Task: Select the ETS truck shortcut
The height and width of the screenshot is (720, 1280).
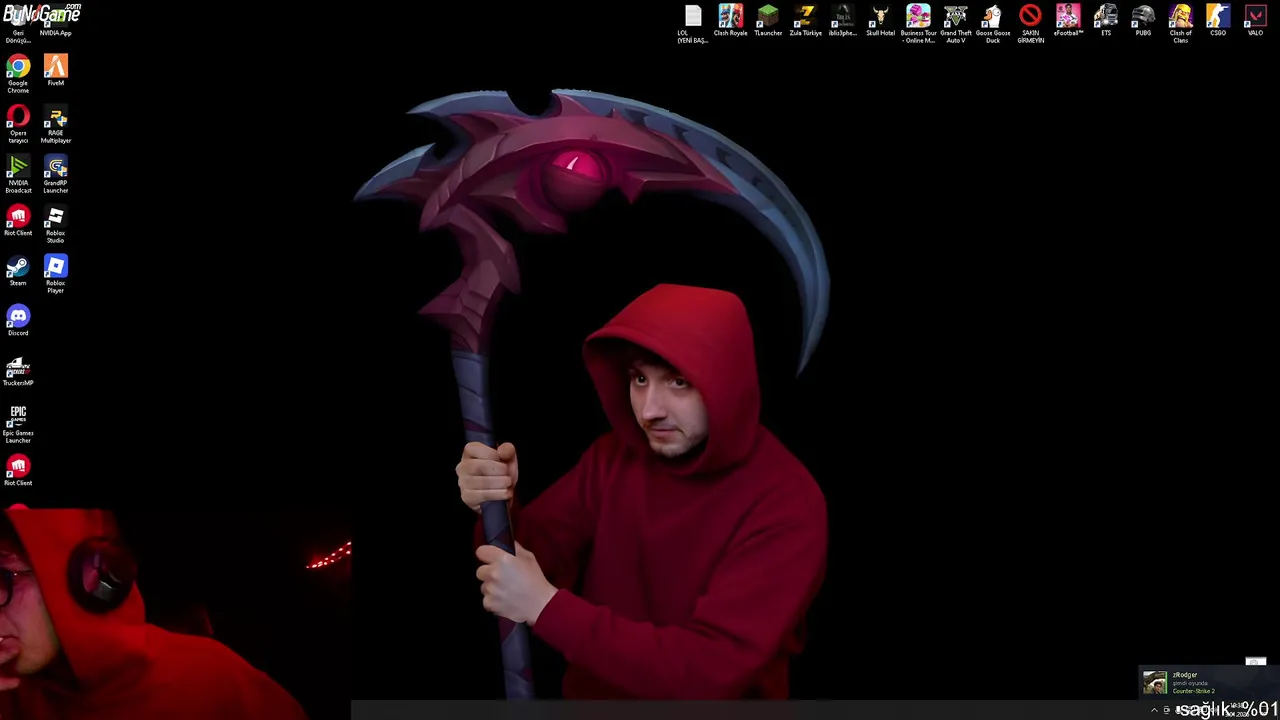Action: tap(1105, 21)
